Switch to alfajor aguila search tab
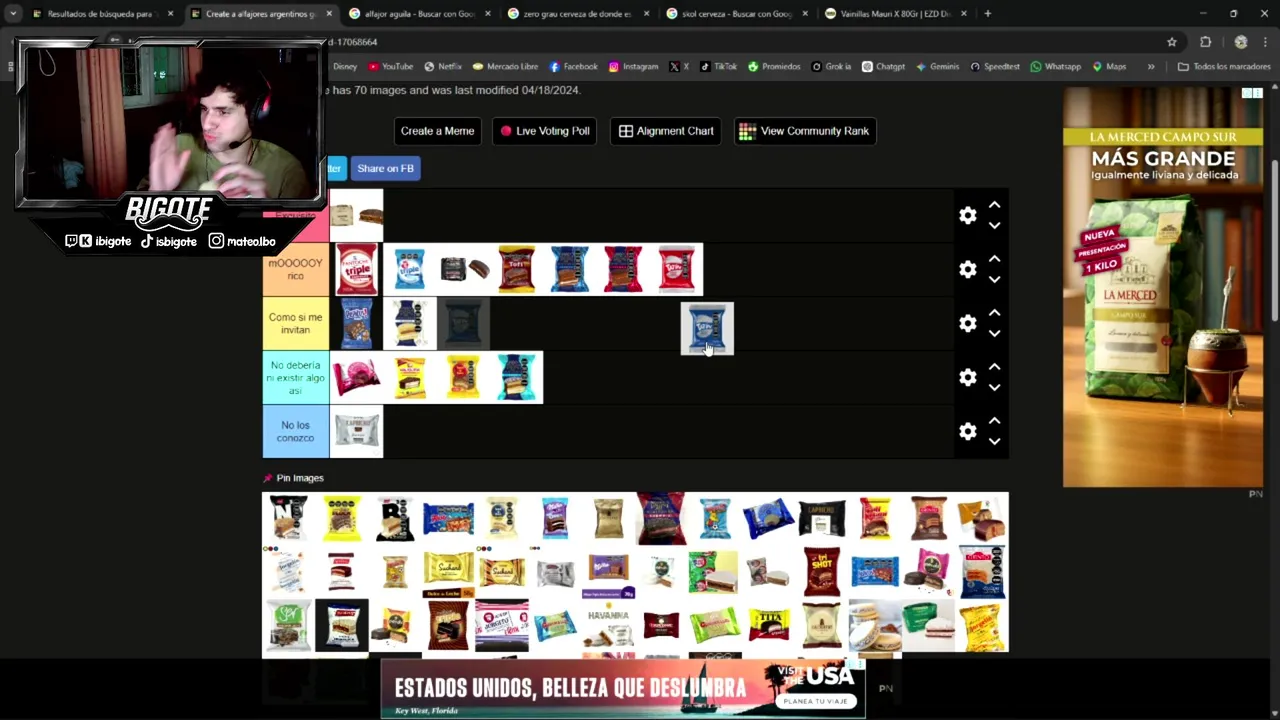Image resolution: width=1280 pixels, height=720 pixels. pos(420,14)
